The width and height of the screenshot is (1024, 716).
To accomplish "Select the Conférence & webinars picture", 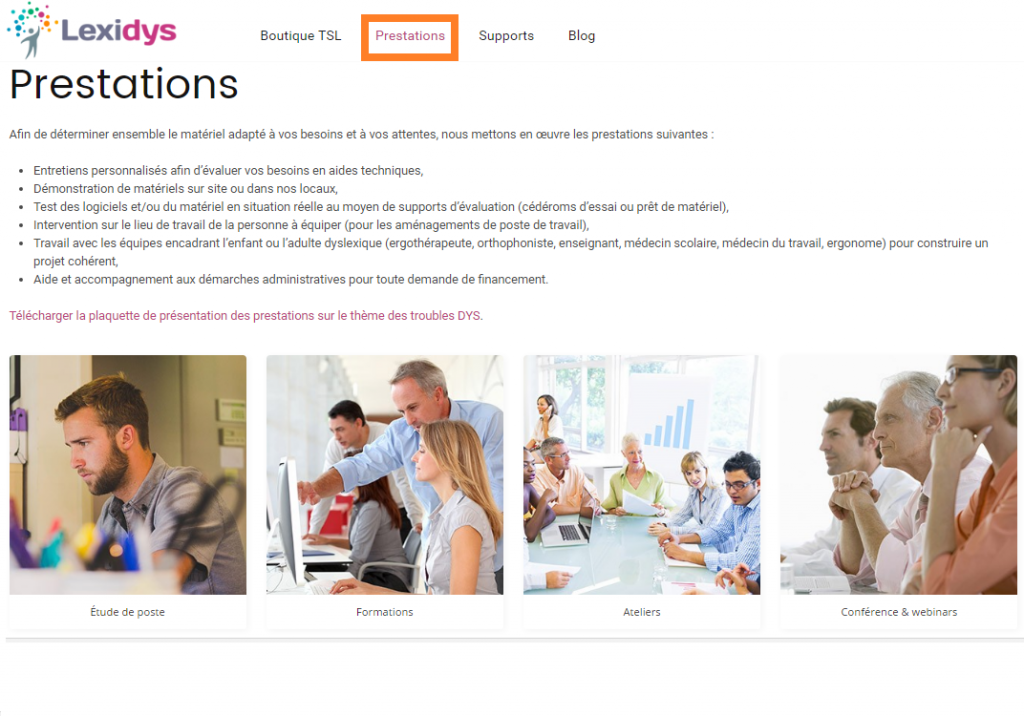I will click(899, 475).
